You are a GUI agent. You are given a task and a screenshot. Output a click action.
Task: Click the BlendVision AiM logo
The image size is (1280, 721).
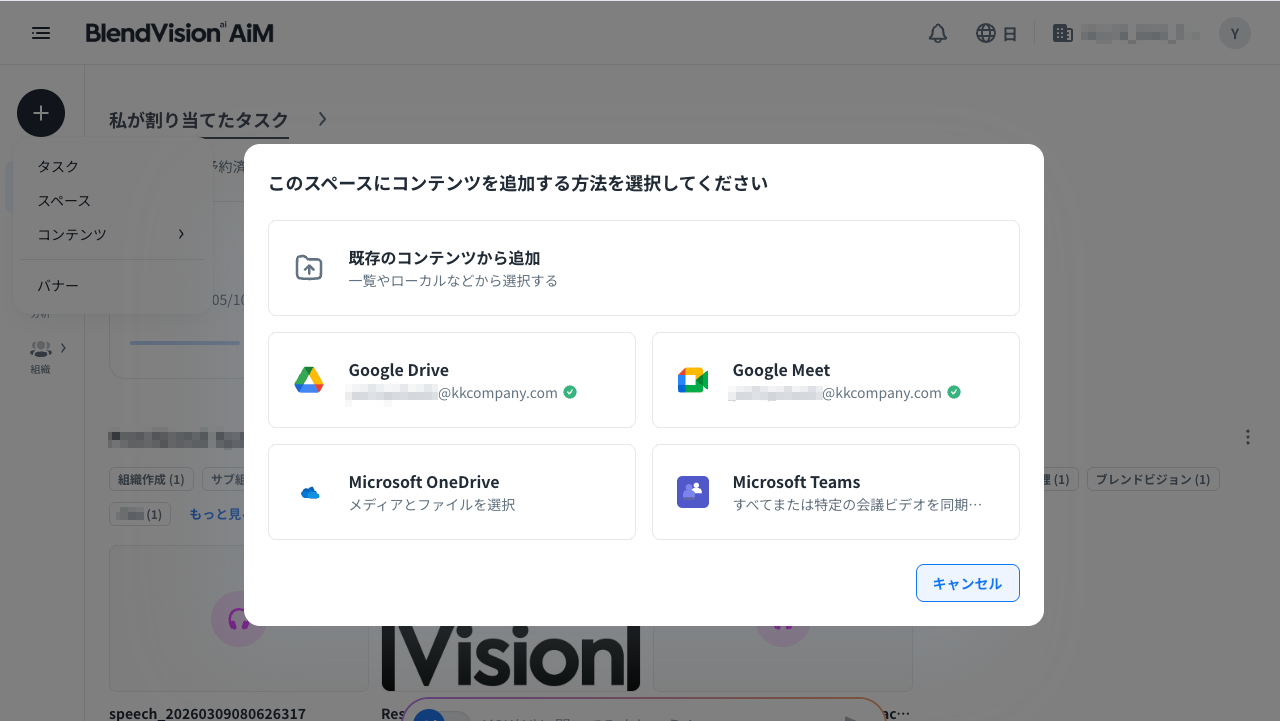(179, 33)
